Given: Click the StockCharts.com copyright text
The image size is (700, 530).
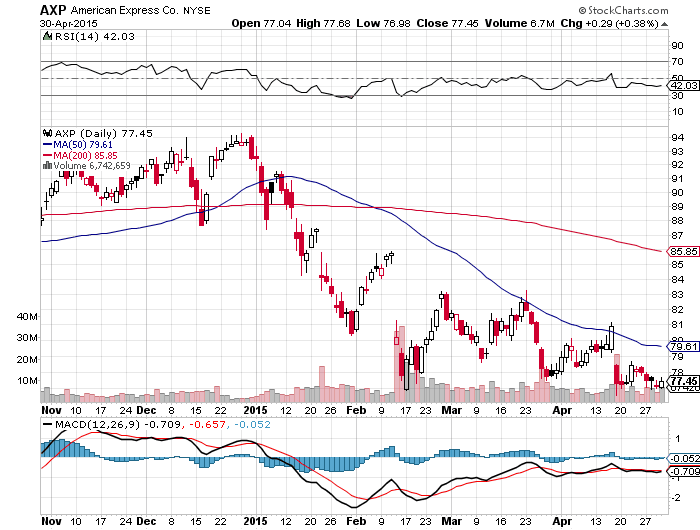Looking at the screenshot, I should [x=623, y=10].
